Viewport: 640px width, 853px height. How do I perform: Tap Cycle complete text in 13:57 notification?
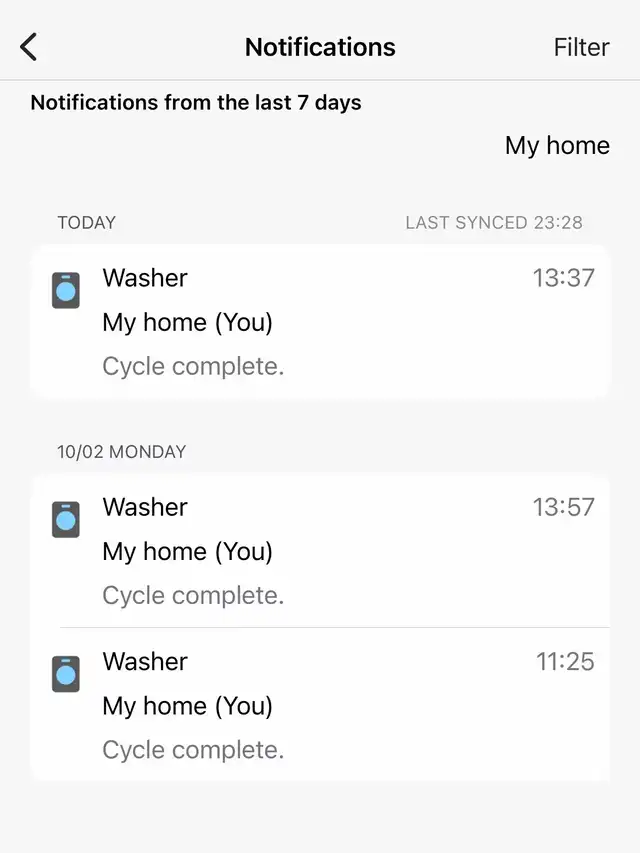point(193,595)
